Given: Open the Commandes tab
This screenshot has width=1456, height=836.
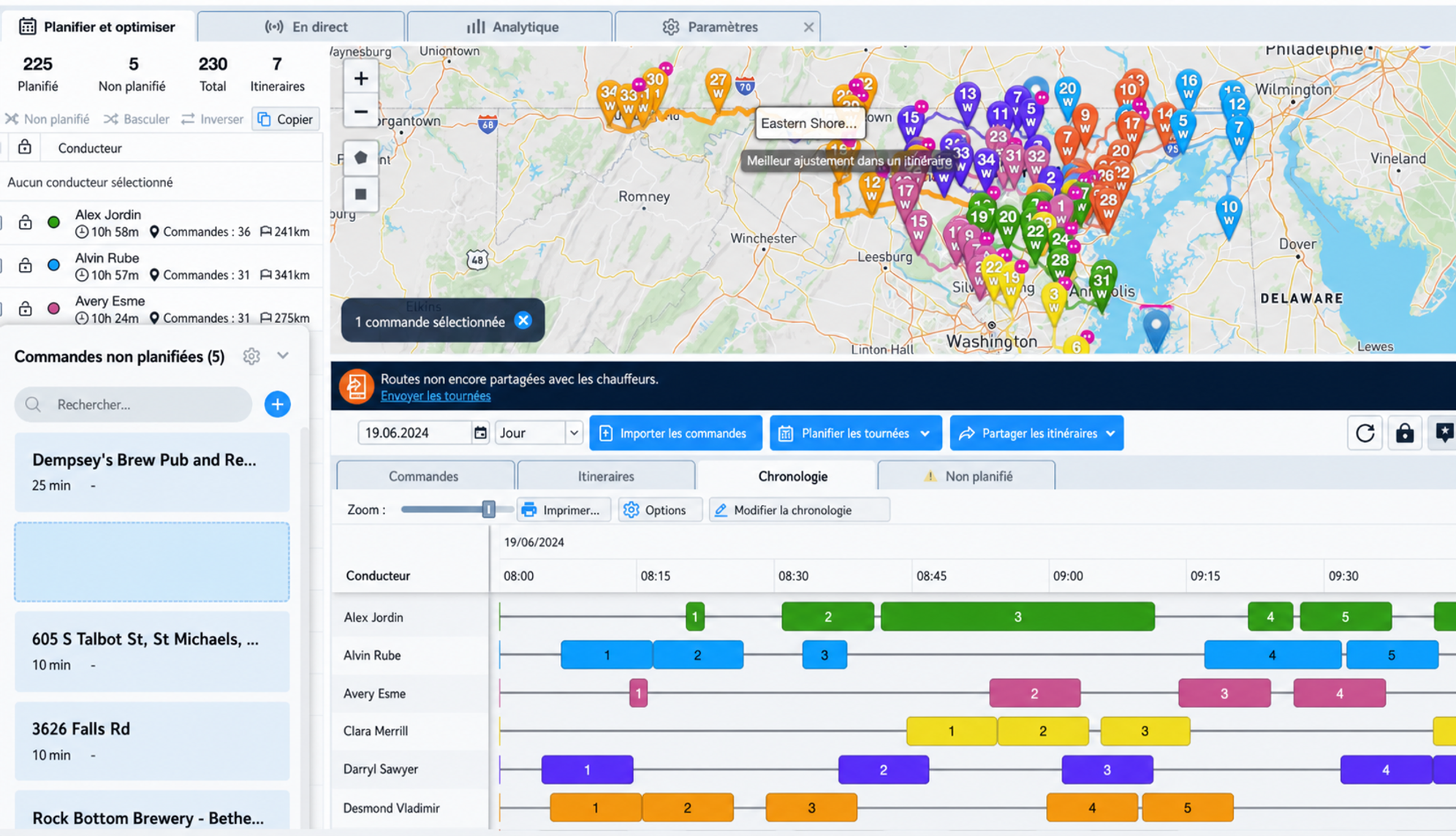Looking at the screenshot, I should [425, 476].
